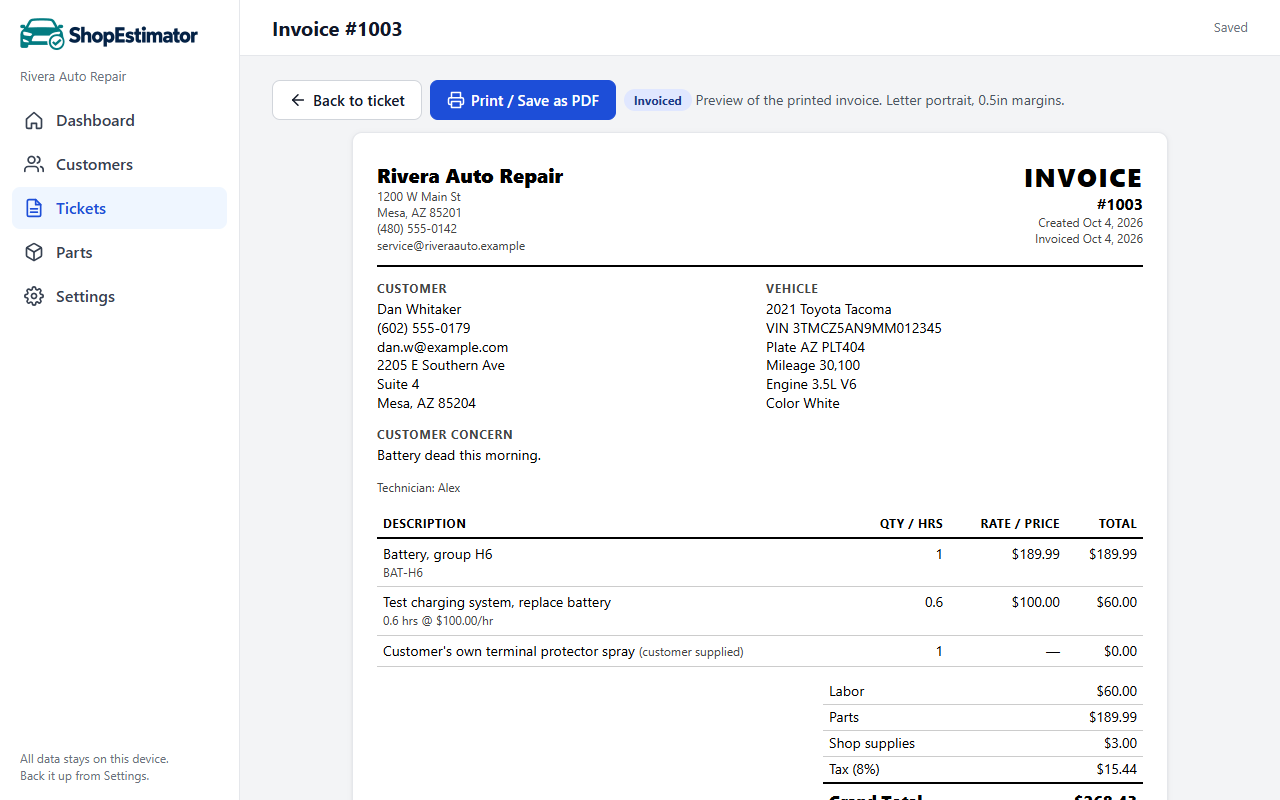1280x800 pixels.
Task: Return using Back to ticket button
Action: click(x=347, y=100)
